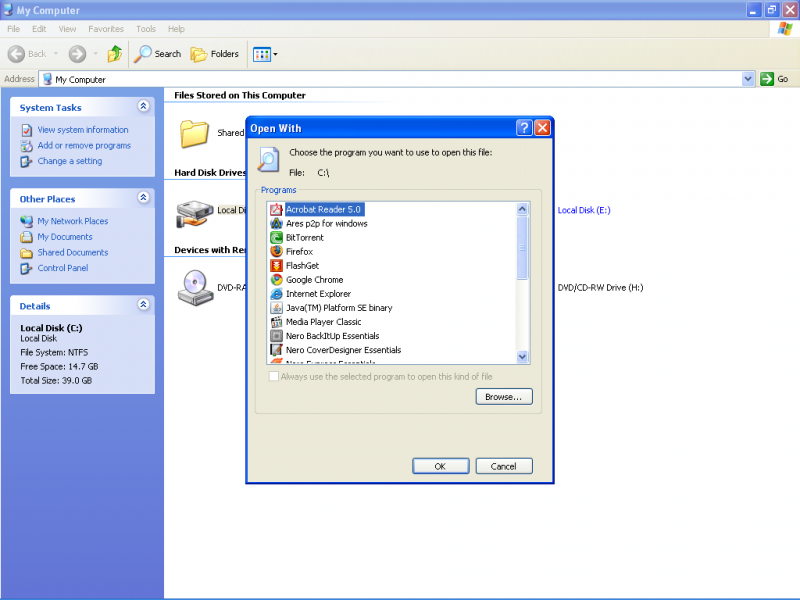Open the Address bar dropdown arrow
This screenshot has width=800, height=600.
coord(748,79)
